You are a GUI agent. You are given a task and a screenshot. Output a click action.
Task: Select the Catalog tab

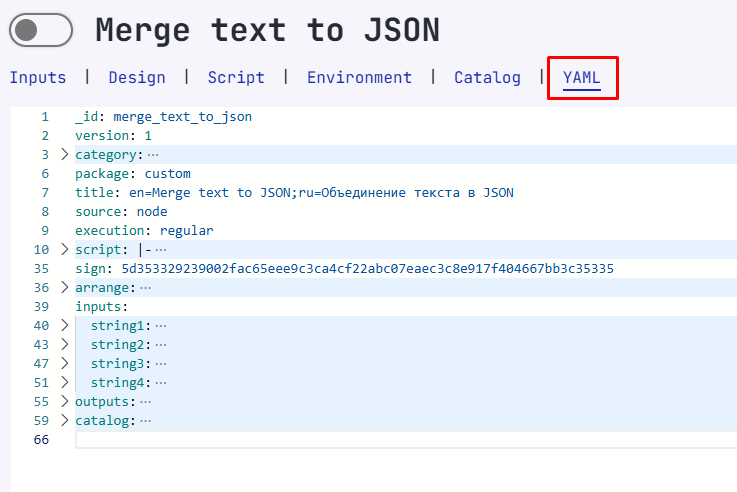[x=487, y=77]
